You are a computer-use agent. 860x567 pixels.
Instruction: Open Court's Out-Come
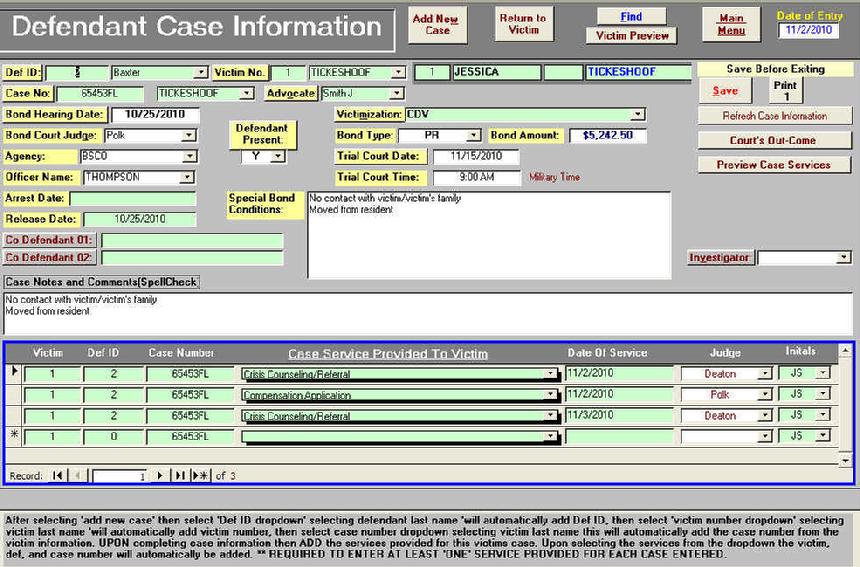pos(772,140)
